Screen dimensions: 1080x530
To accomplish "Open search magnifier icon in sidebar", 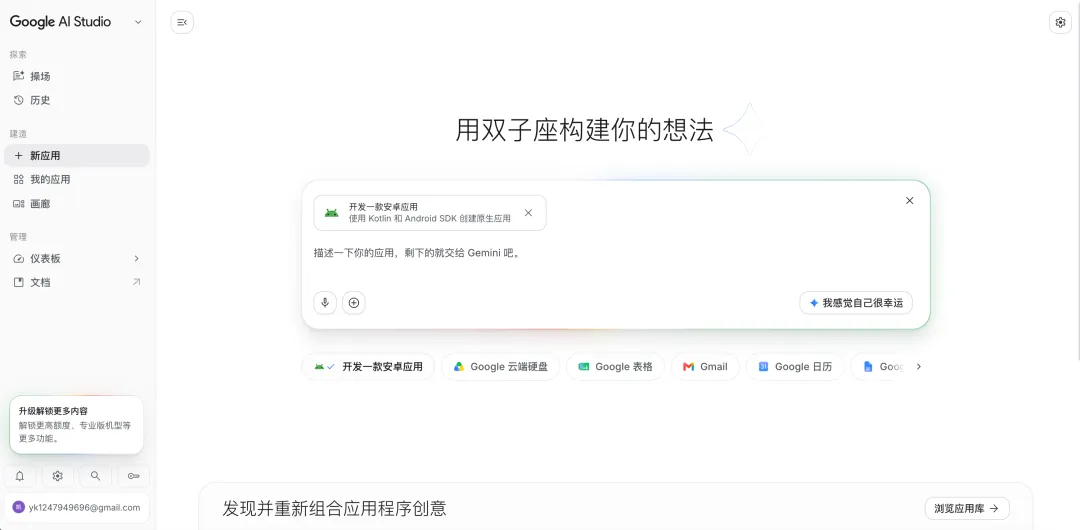I will click(x=96, y=476).
